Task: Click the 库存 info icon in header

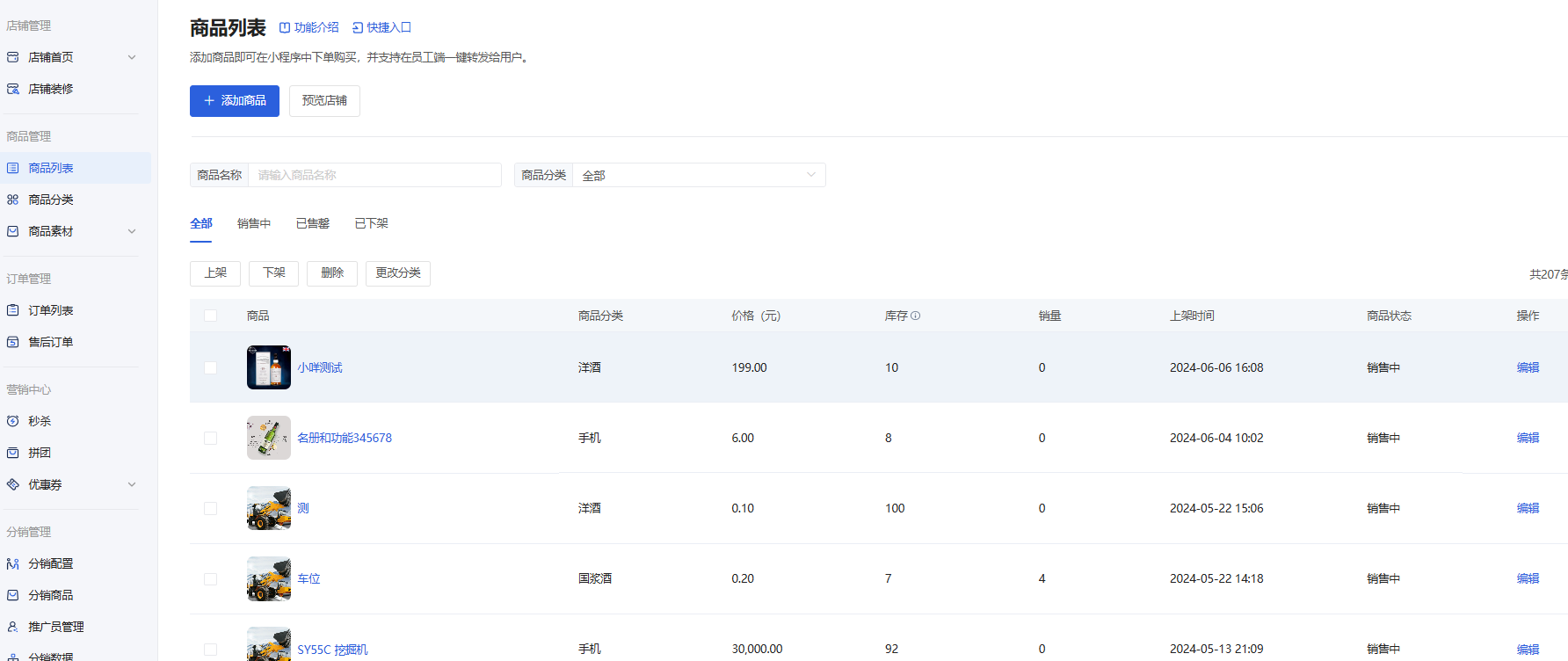Action: (916, 316)
